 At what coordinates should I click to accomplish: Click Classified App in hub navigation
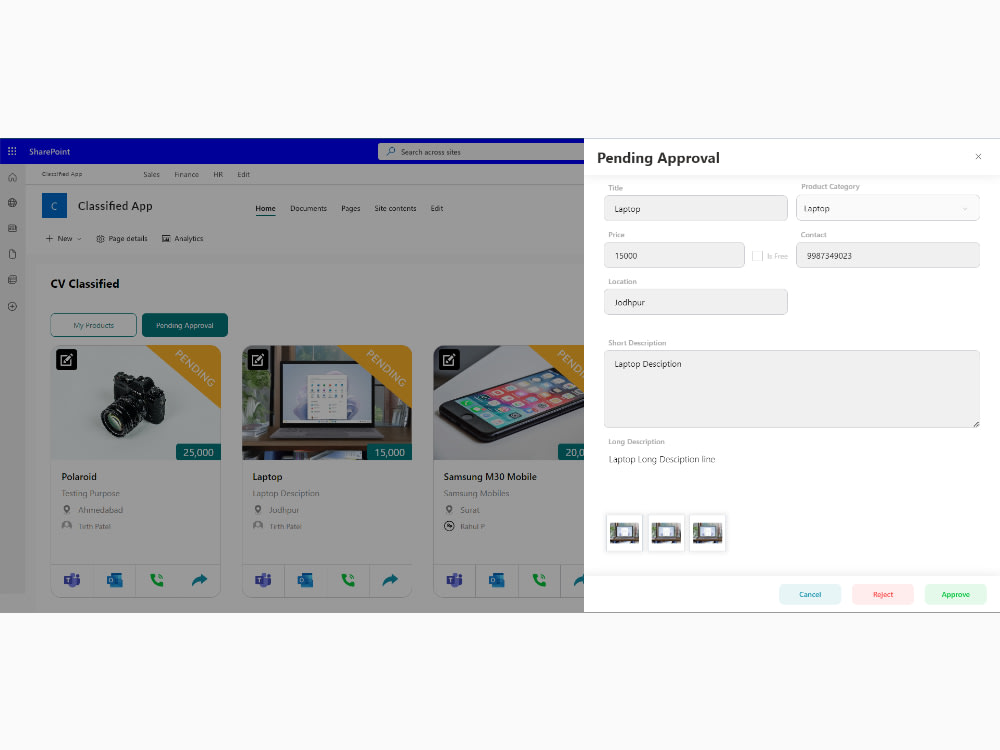[62, 174]
